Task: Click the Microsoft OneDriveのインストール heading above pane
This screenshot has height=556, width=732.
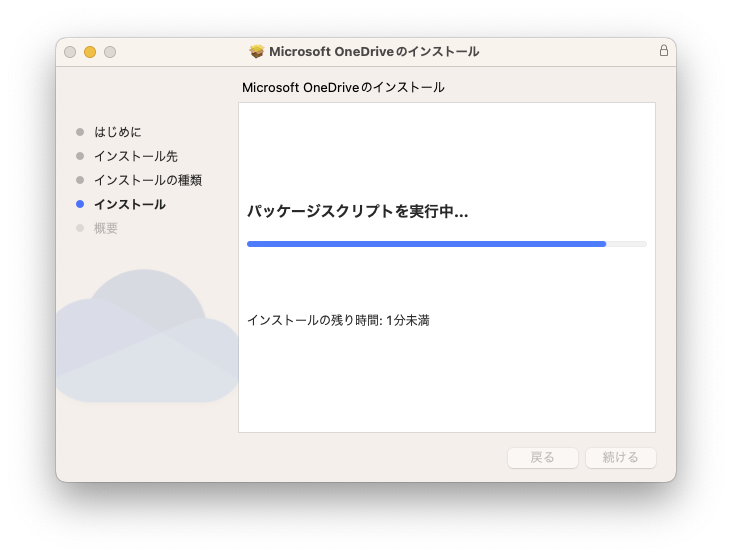Action: tap(343, 87)
